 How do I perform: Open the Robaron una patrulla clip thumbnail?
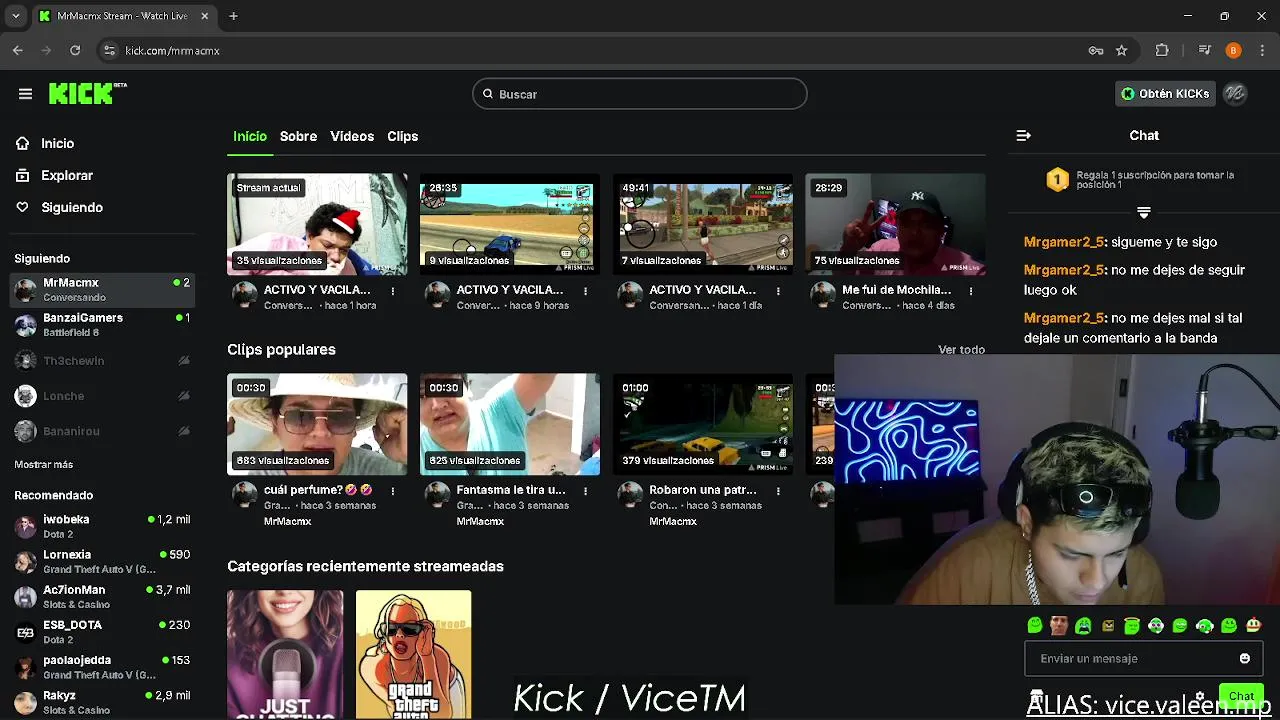(703, 424)
